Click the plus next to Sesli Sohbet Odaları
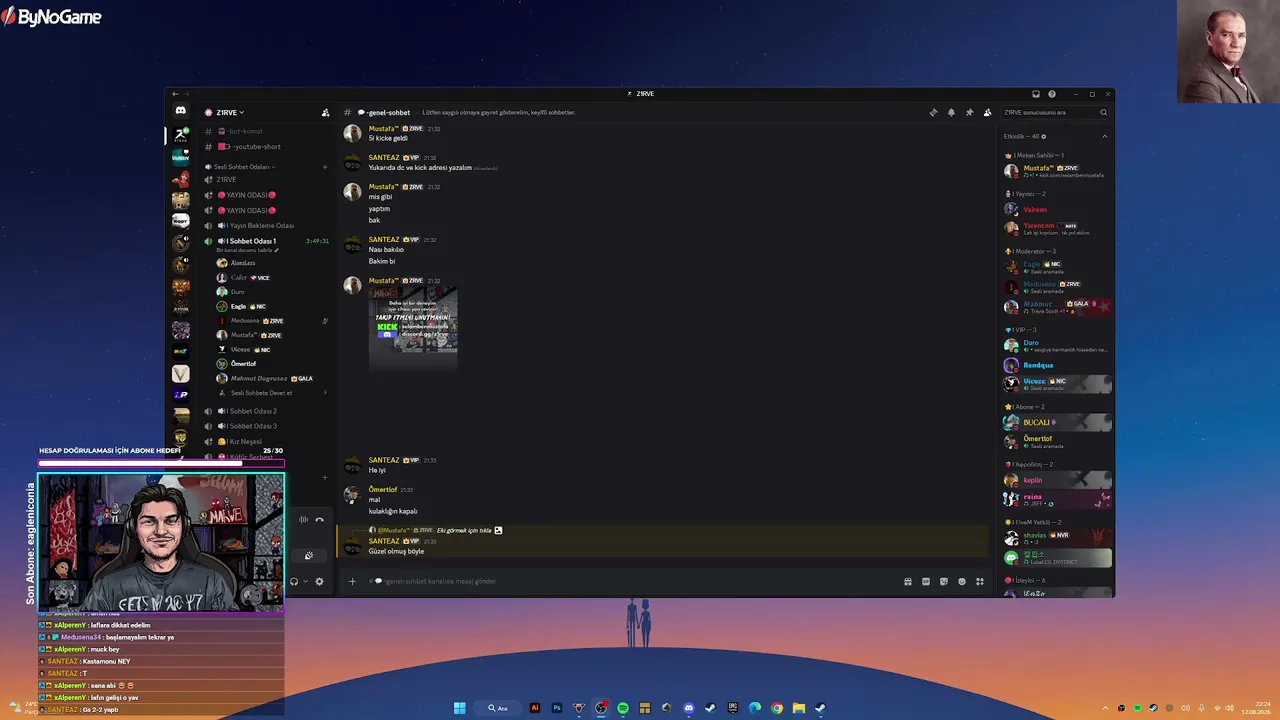Viewport: 1280px width, 720px height. [x=325, y=167]
